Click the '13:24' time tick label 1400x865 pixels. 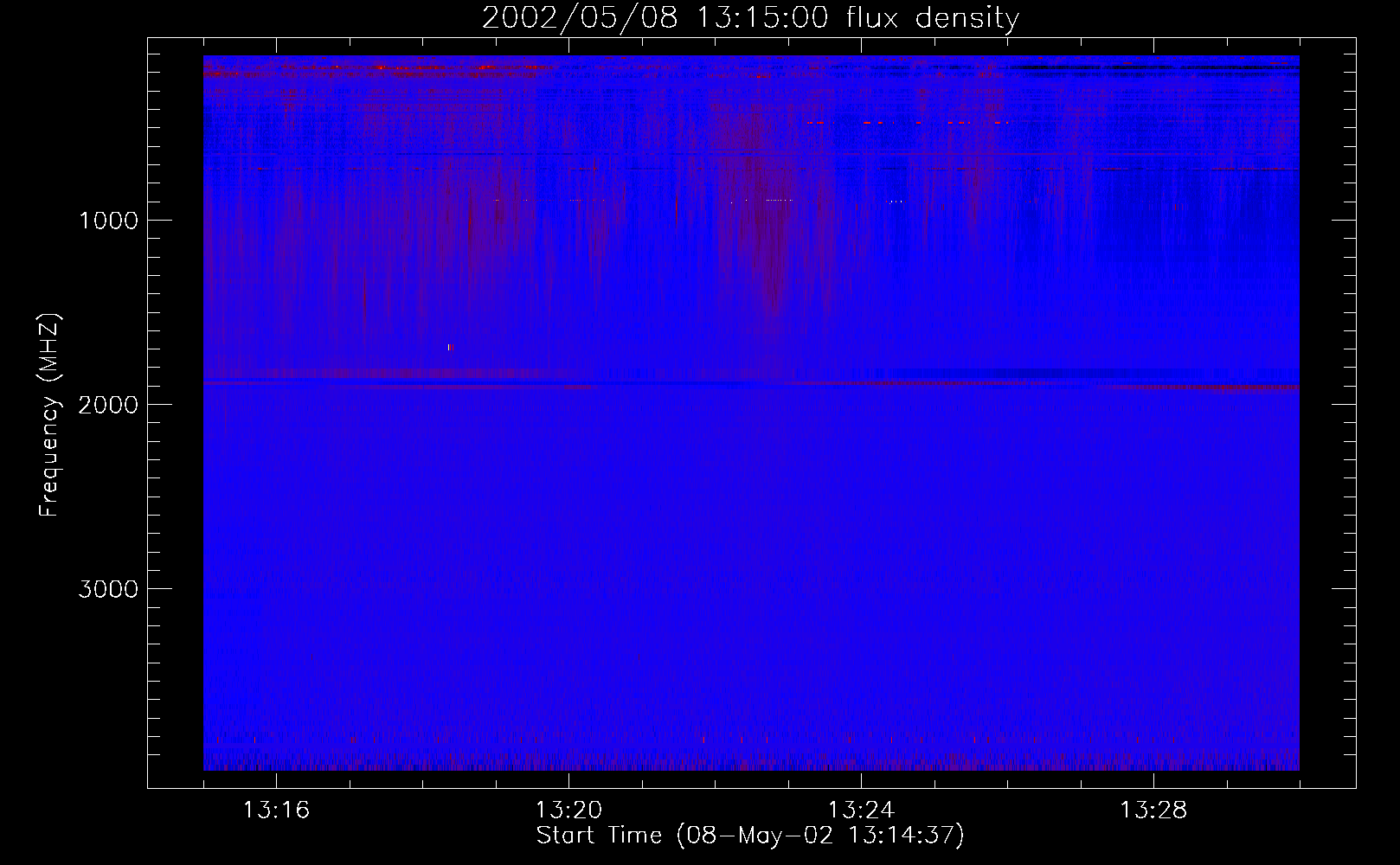861,811
